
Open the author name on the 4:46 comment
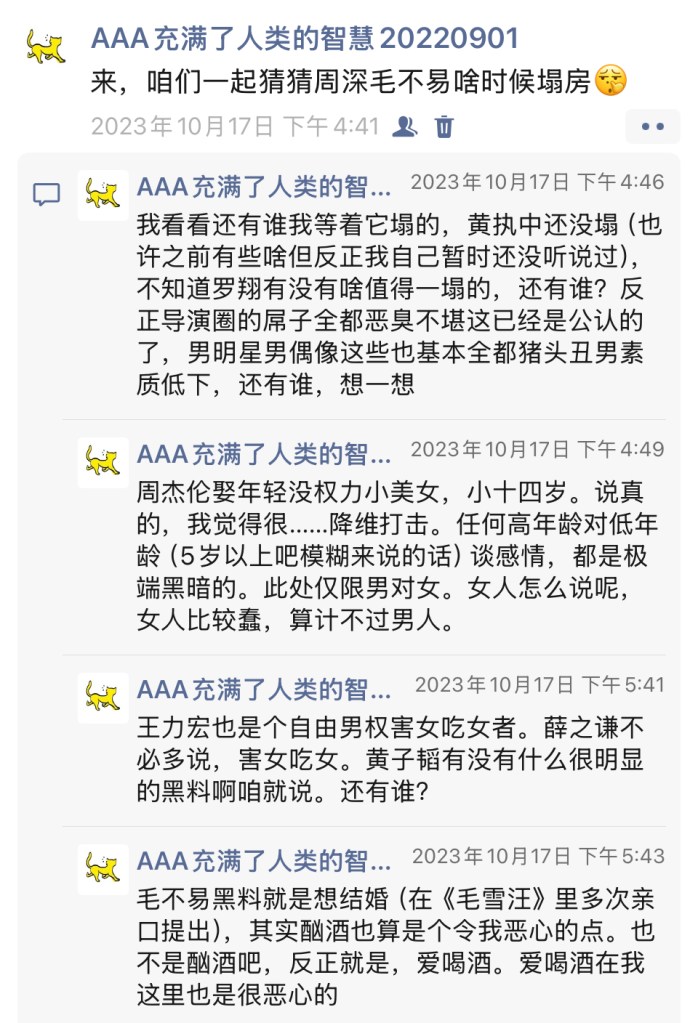[x=264, y=186]
